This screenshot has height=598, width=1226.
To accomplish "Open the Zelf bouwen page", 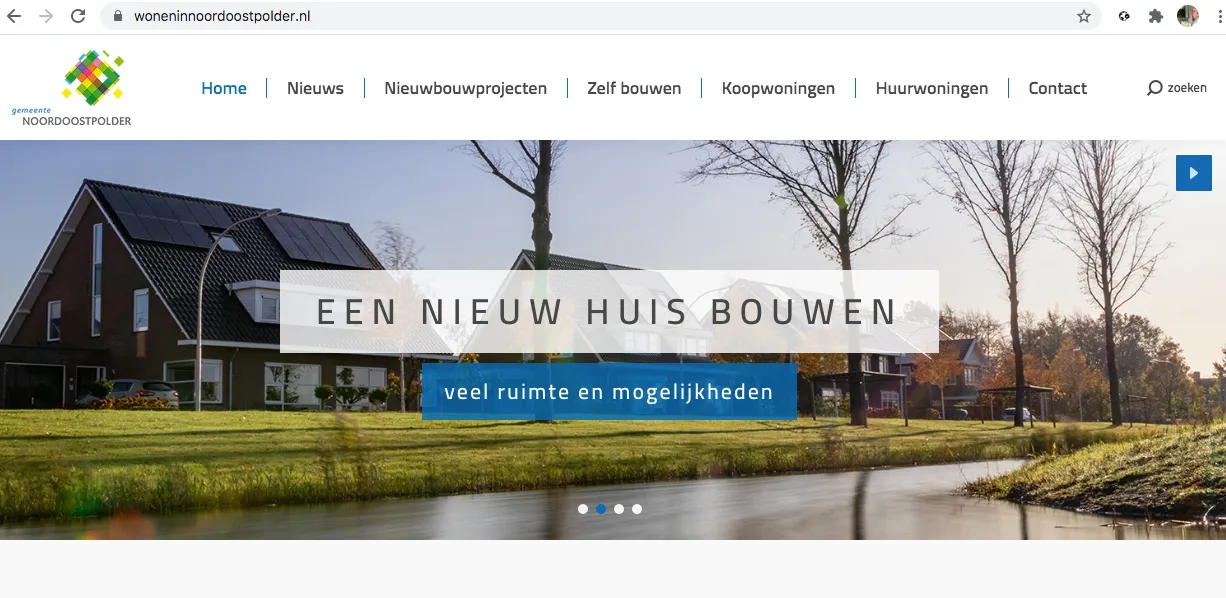I will pos(634,88).
